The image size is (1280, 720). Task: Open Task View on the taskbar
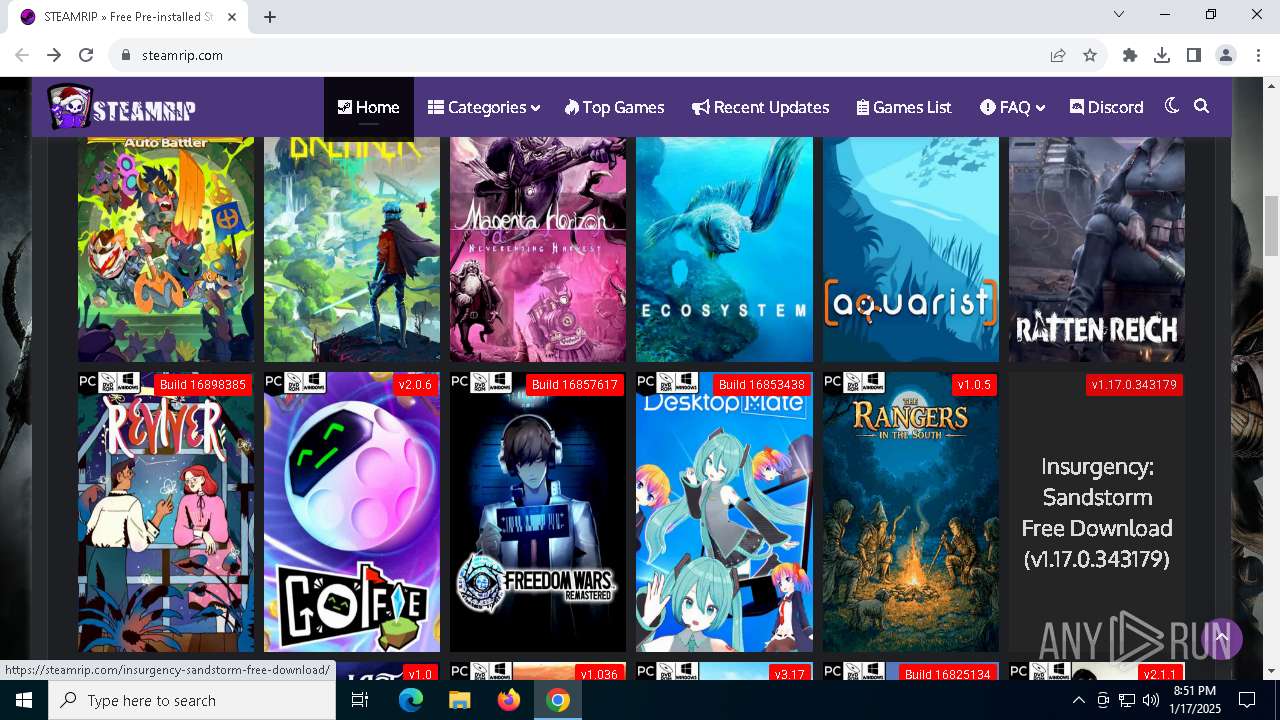pyautogui.click(x=360, y=700)
